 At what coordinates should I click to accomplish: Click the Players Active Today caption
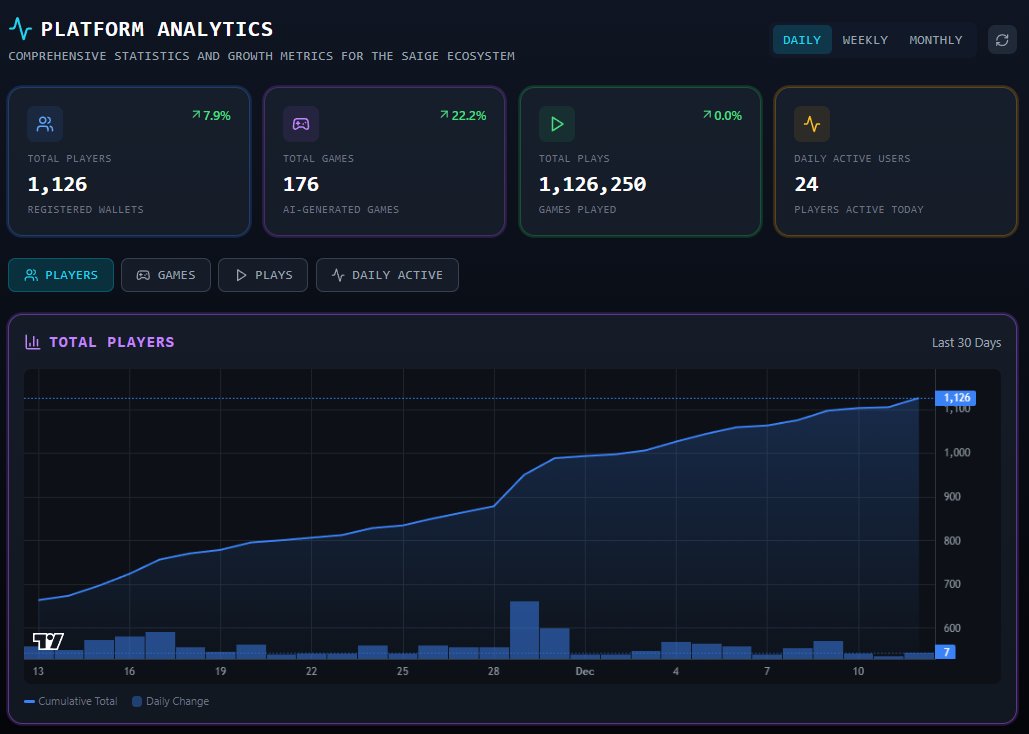coord(858,209)
